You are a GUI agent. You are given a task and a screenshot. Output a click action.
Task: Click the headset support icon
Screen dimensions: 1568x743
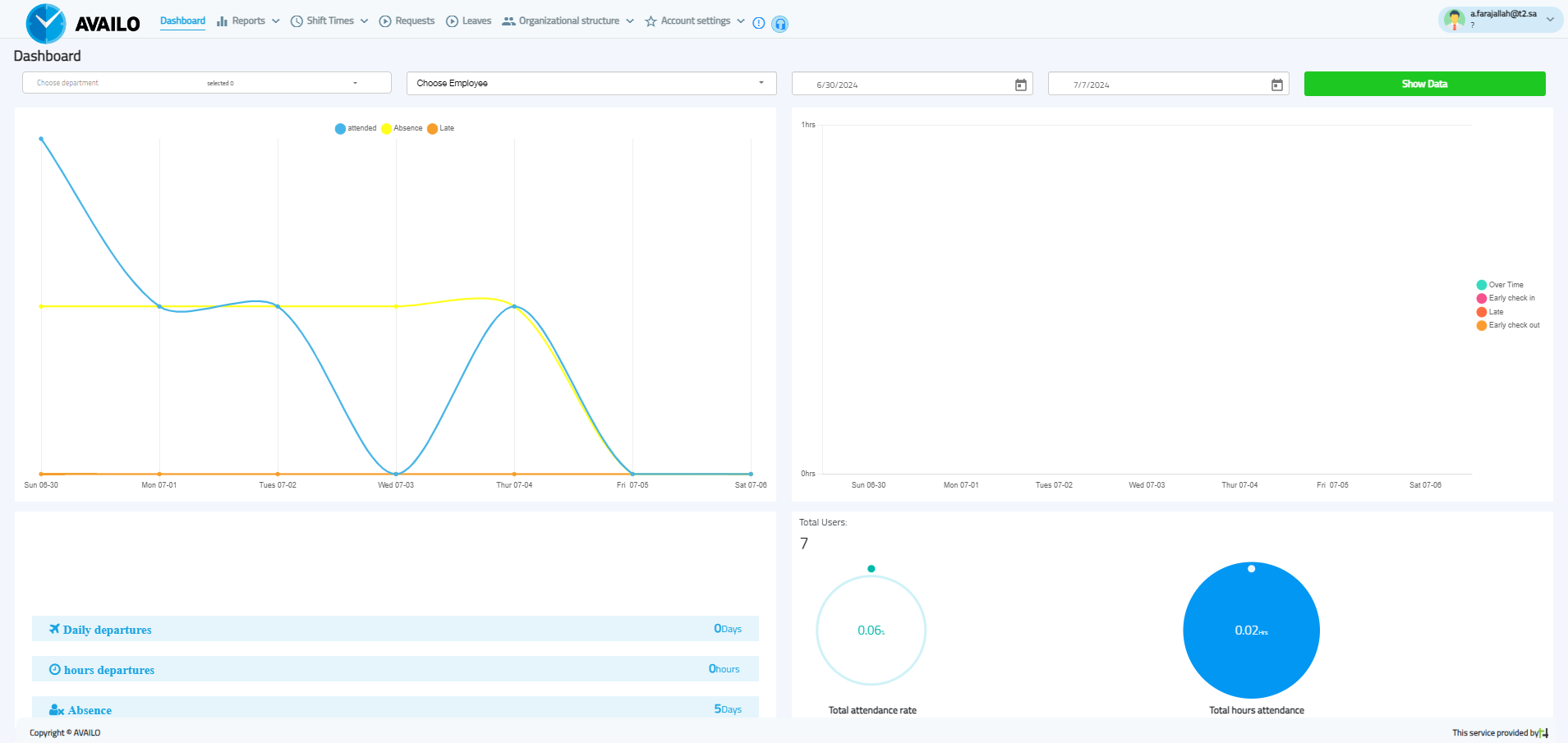point(780,24)
